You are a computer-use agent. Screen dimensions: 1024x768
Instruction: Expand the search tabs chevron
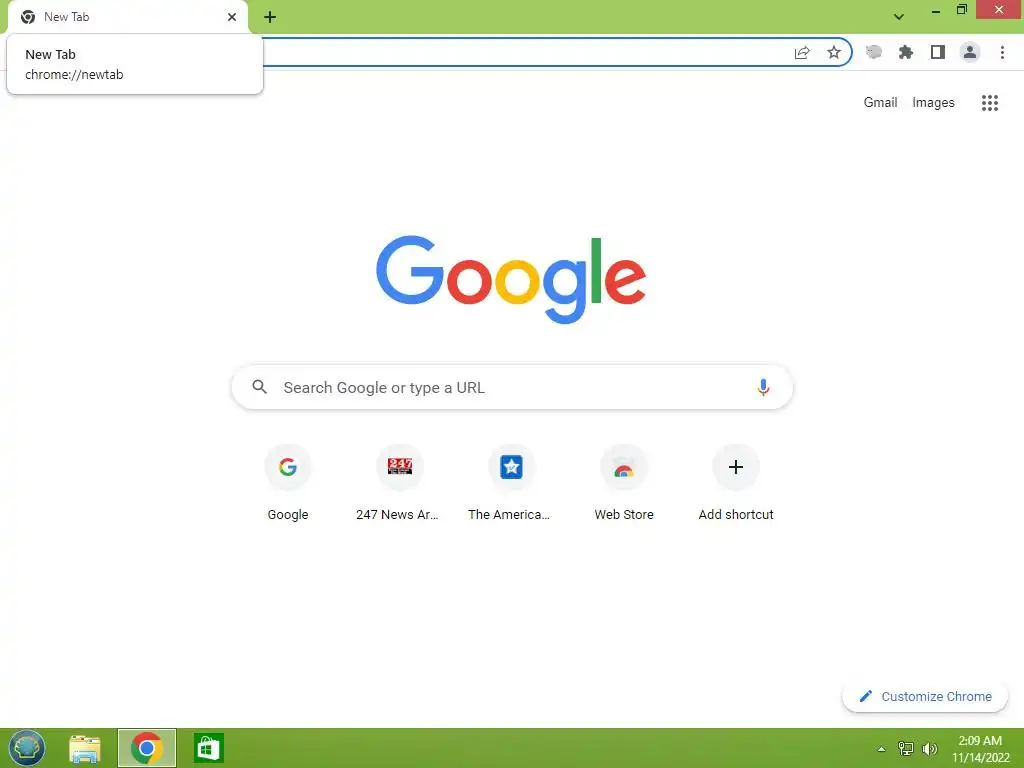pos(899,17)
